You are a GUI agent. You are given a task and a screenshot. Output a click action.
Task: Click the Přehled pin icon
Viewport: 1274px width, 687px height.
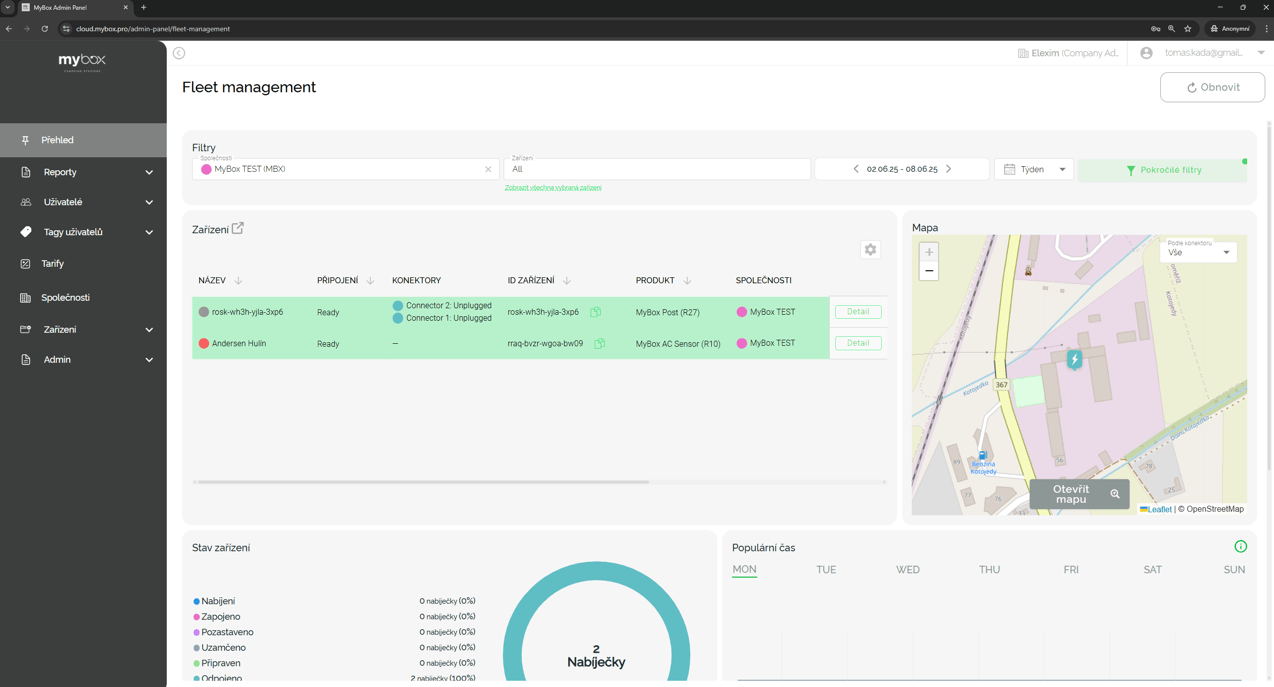[26, 140]
